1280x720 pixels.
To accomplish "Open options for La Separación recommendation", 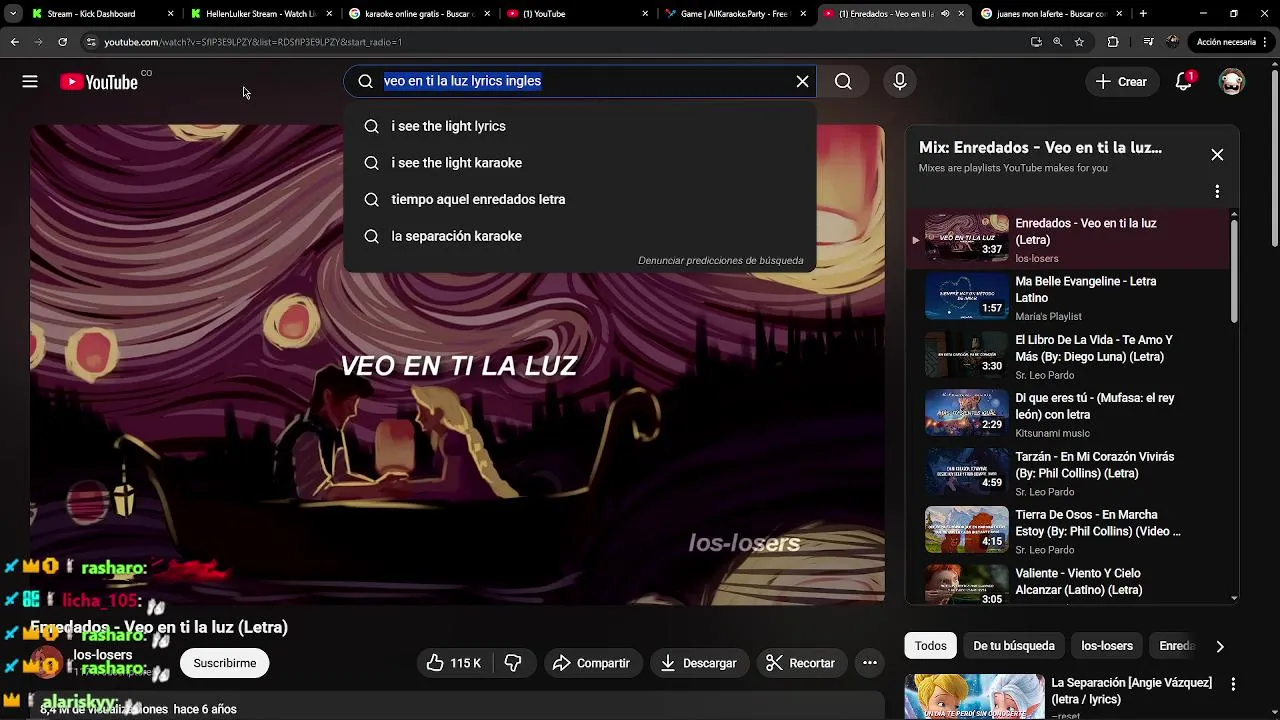I will click(x=1233, y=684).
